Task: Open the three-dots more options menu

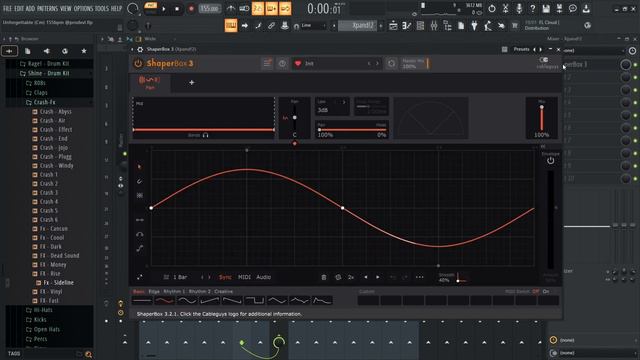Action: (420, 277)
